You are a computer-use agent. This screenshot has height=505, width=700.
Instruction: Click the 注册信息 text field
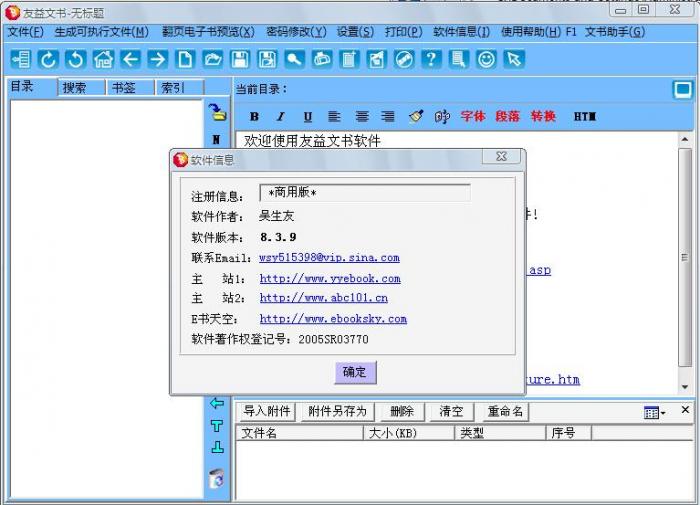(364, 193)
